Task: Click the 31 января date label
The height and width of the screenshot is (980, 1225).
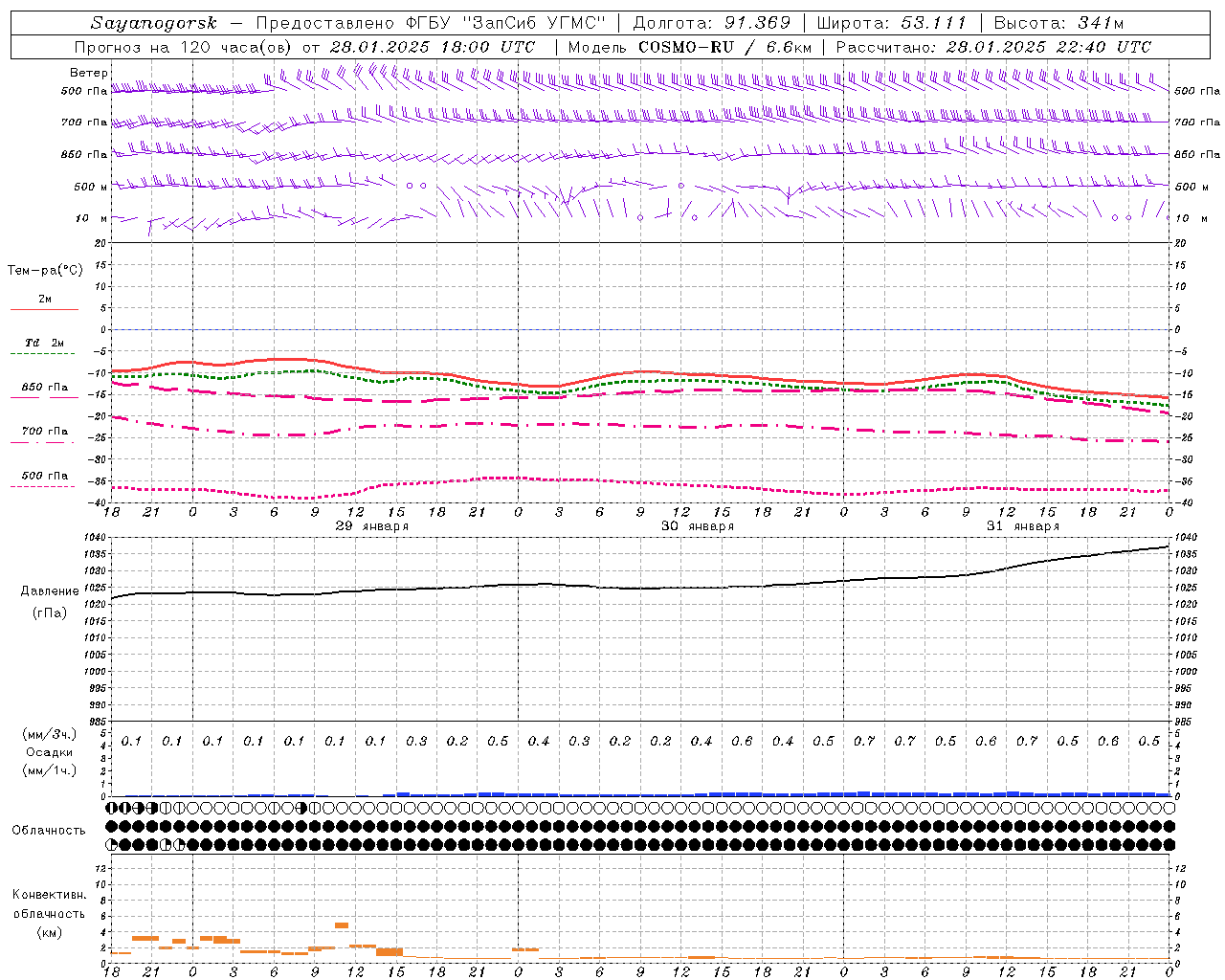Action: coord(1023,526)
